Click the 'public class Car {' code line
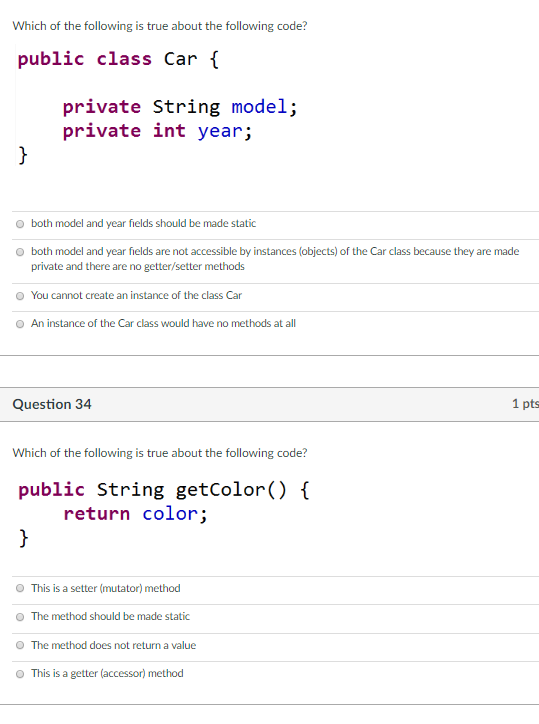Image resolution: width=539 pixels, height=724 pixels. tap(118, 59)
